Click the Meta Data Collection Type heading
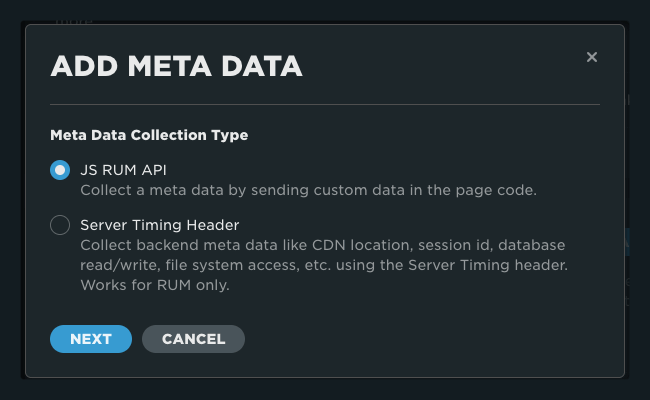Image resolution: width=650 pixels, height=400 pixels. (x=149, y=134)
